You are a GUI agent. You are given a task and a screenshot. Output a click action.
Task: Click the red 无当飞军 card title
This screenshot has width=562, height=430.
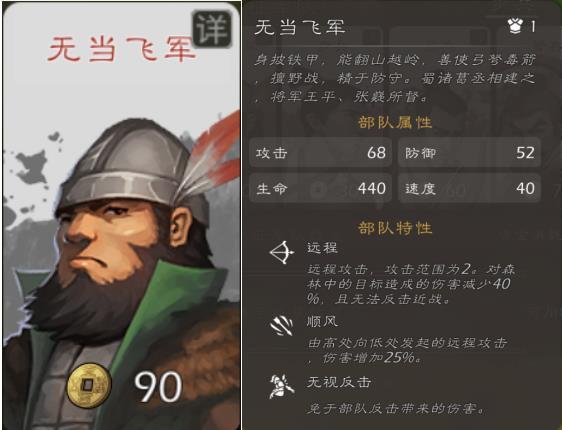(122, 49)
